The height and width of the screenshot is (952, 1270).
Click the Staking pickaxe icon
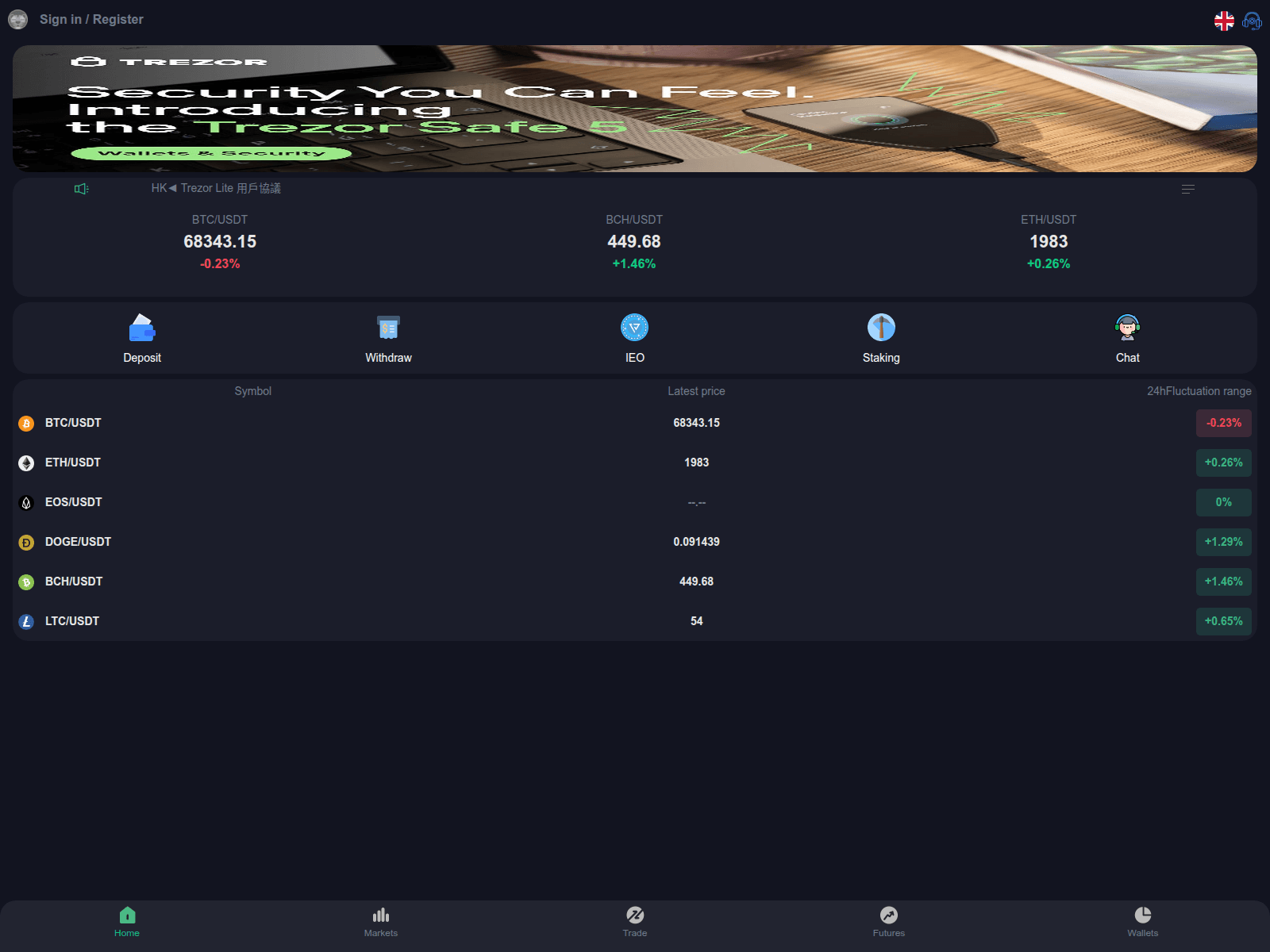[x=881, y=328]
